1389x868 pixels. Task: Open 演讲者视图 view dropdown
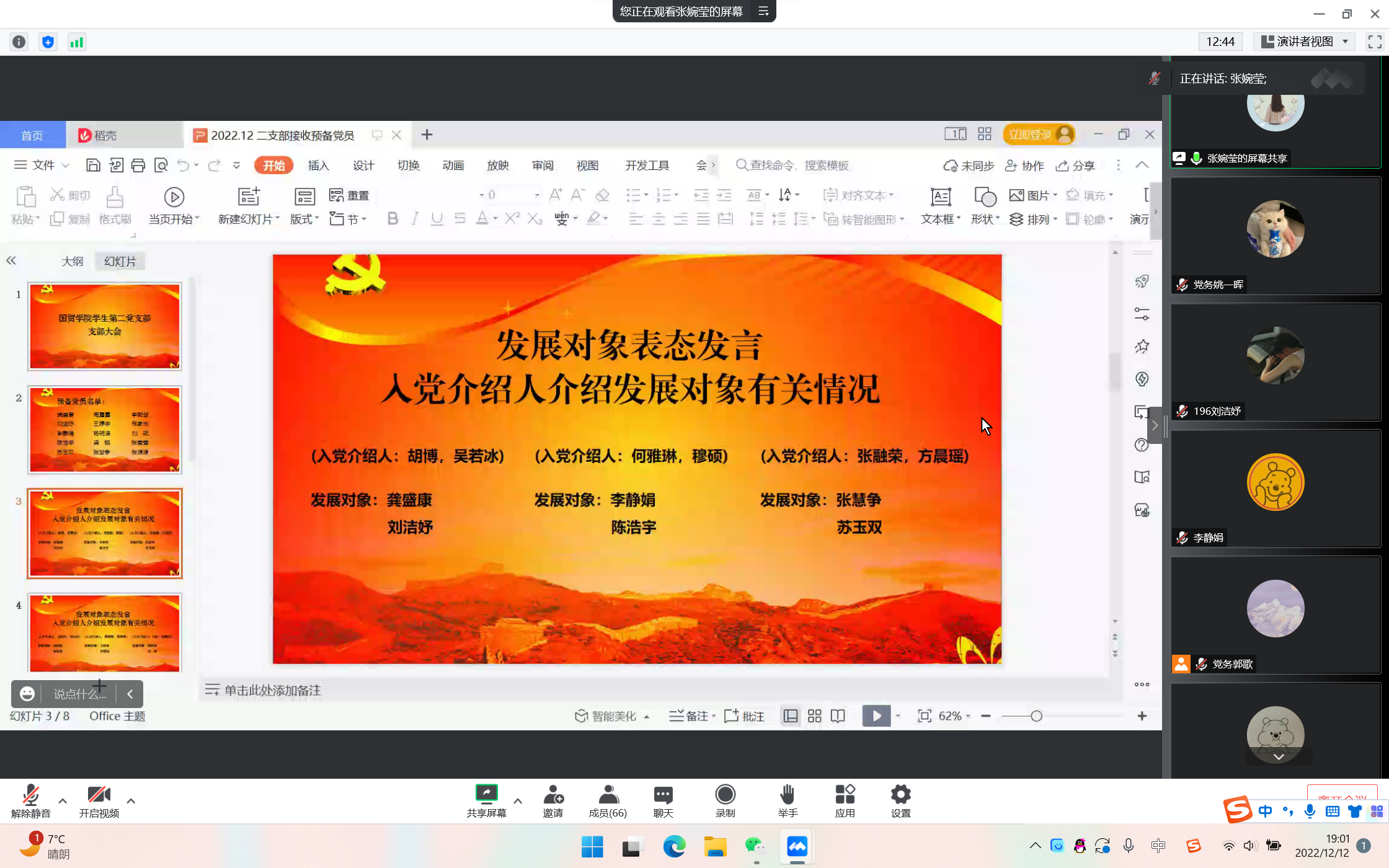(1305, 42)
